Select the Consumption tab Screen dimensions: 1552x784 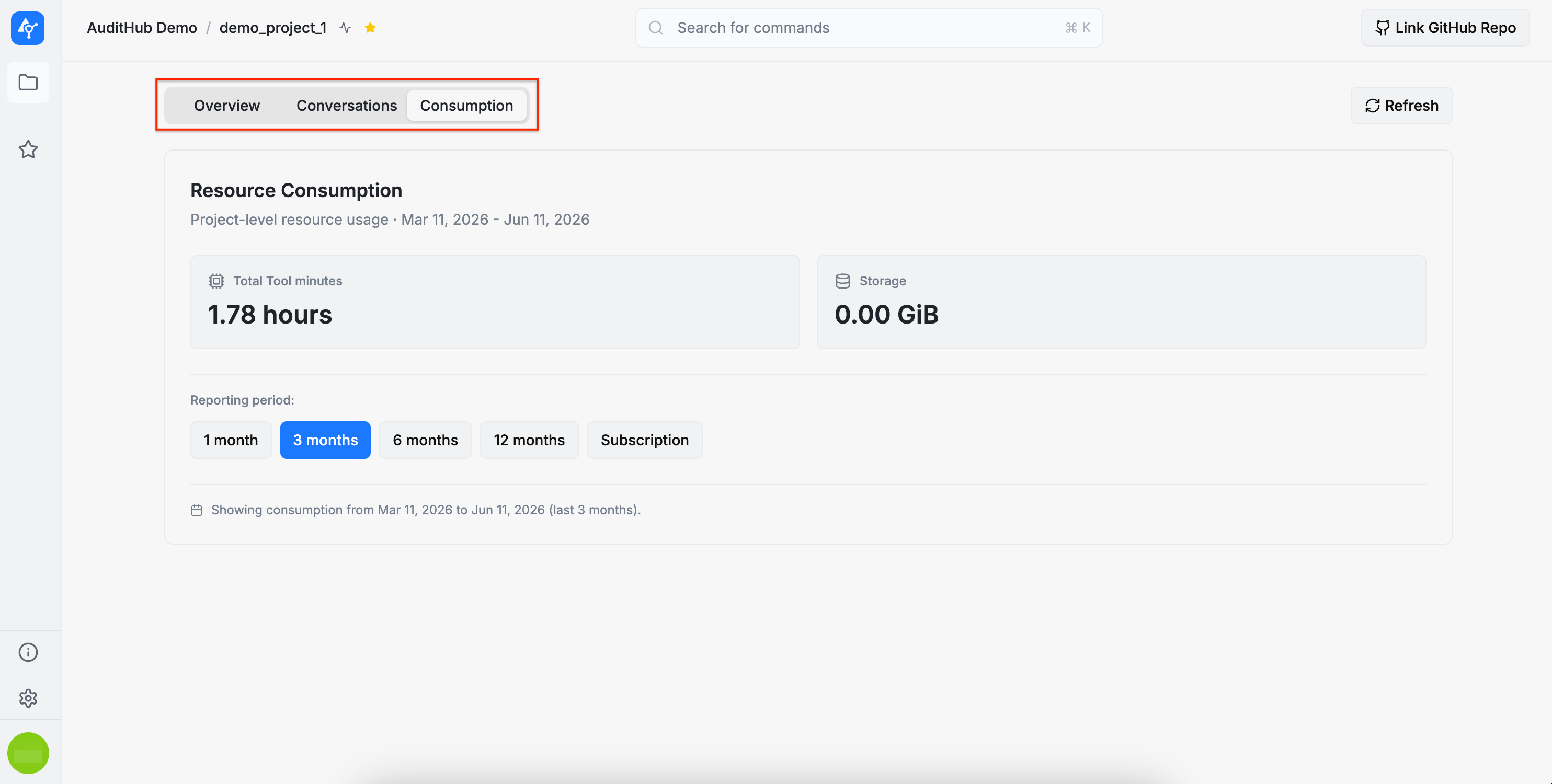point(466,106)
